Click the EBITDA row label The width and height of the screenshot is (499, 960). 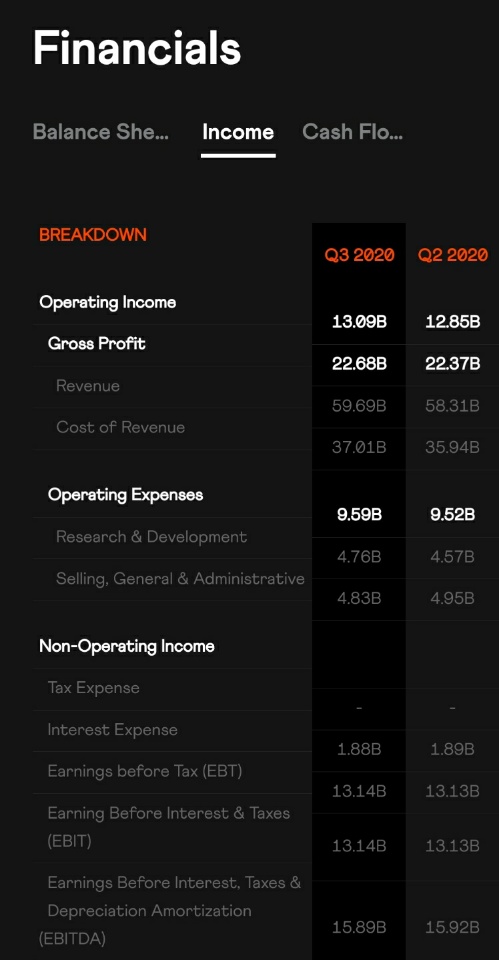pyautogui.click(x=170, y=910)
